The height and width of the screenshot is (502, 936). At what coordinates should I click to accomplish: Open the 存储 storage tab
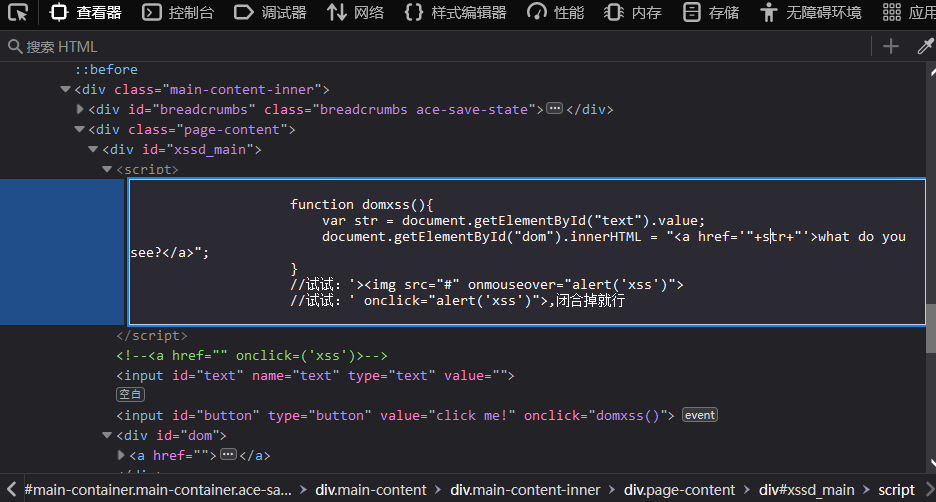(711, 13)
